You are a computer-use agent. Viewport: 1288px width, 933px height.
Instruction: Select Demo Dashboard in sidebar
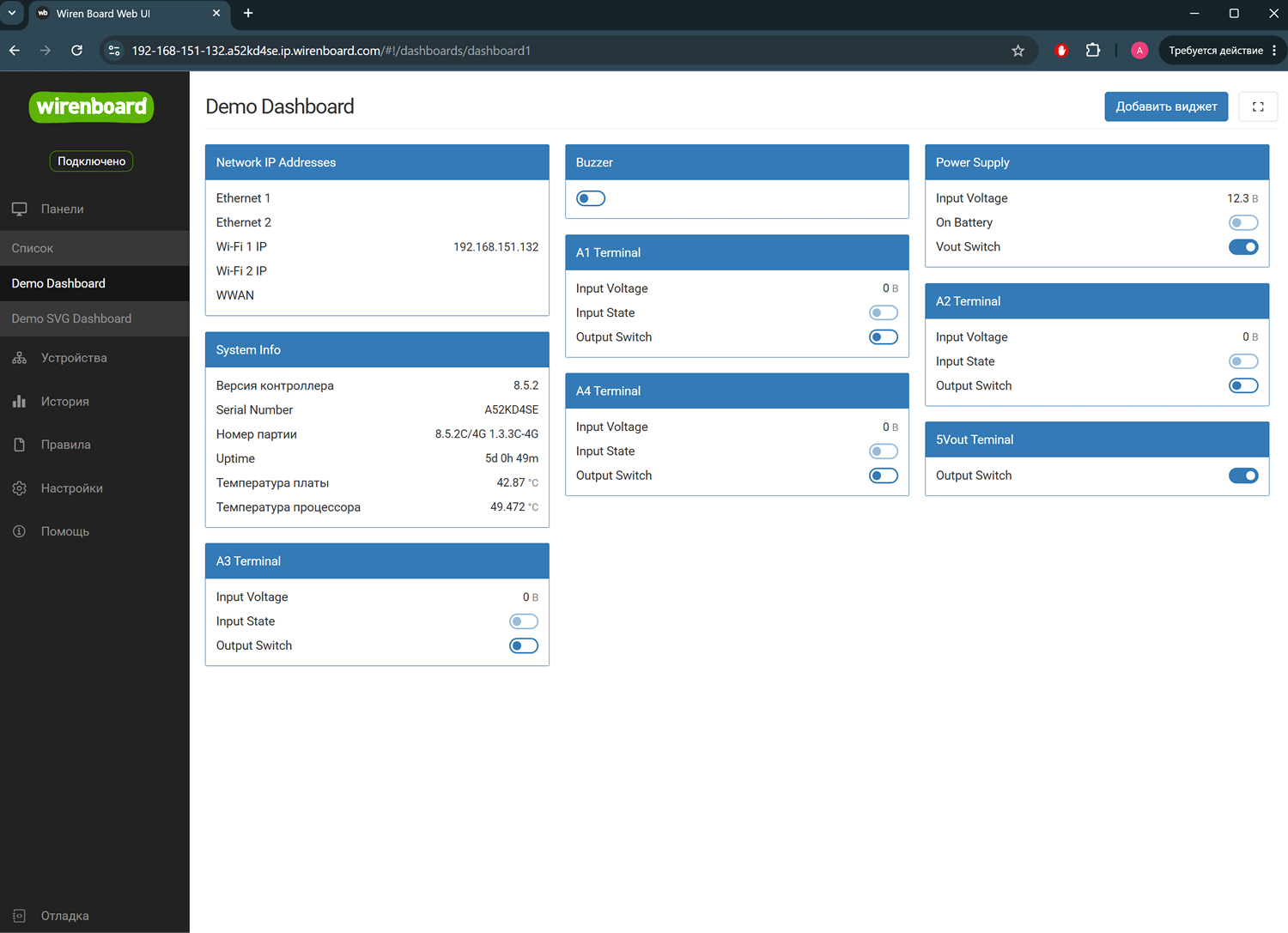[94, 283]
